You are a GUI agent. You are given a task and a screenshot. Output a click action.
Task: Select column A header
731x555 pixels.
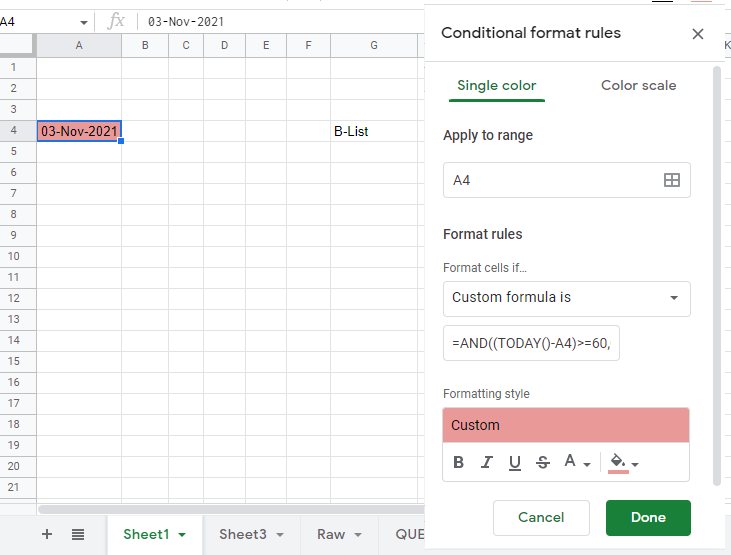coord(79,45)
